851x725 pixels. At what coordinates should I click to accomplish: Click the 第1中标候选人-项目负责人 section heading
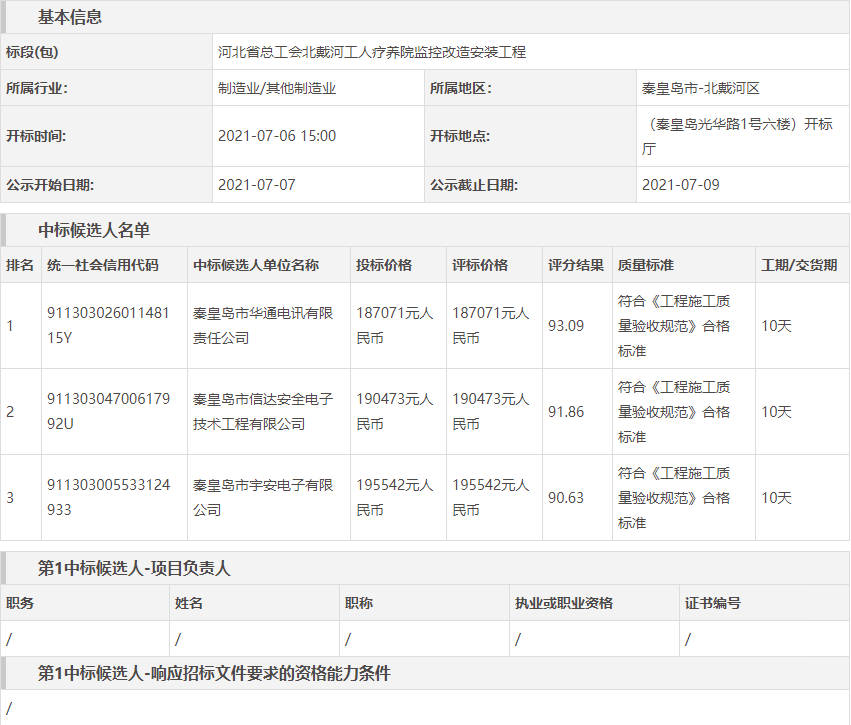pos(134,568)
